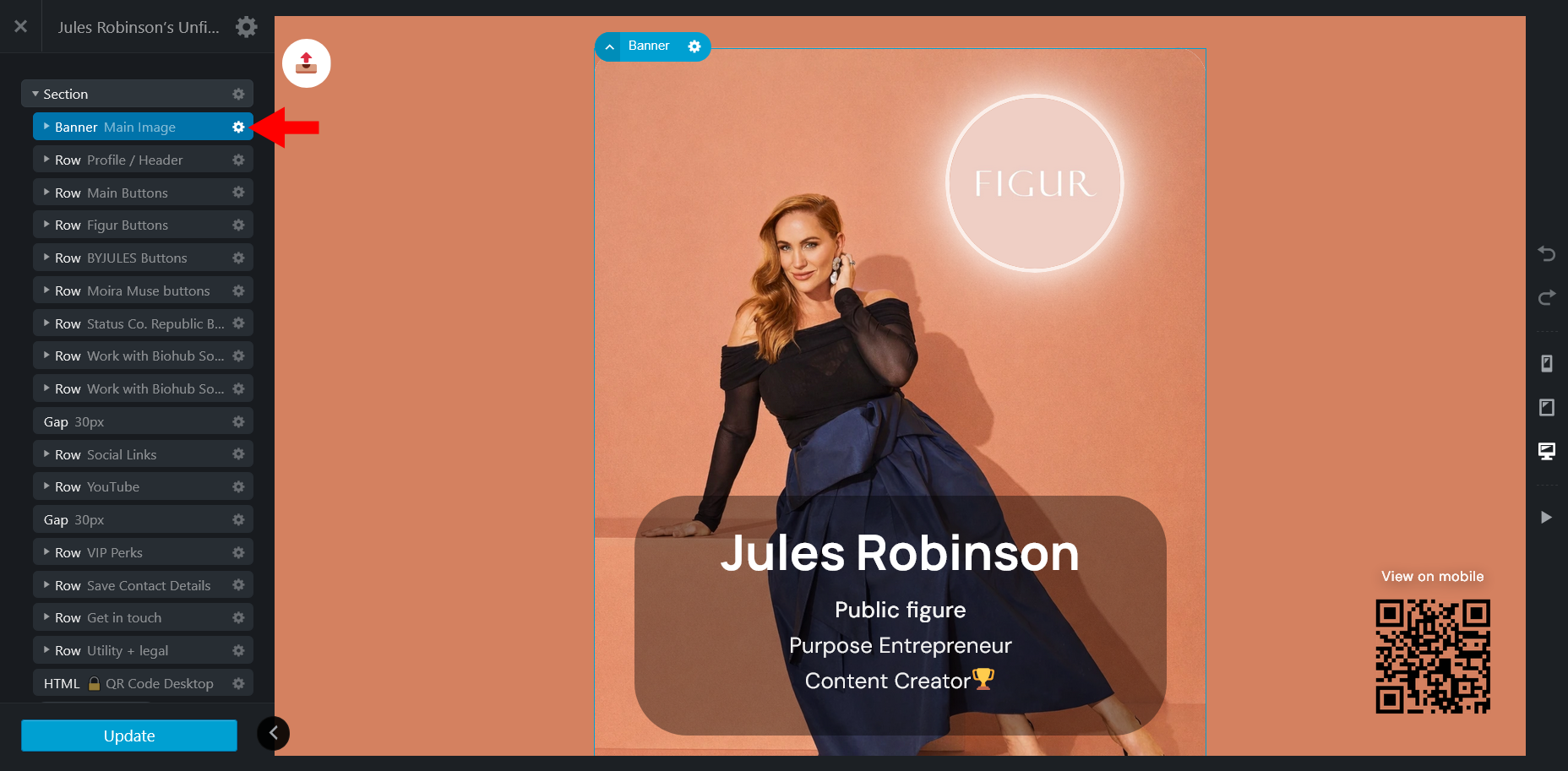The height and width of the screenshot is (771, 1568).
Task: Switch to mobile phone preview icon
Action: click(x=1546, y=363)
